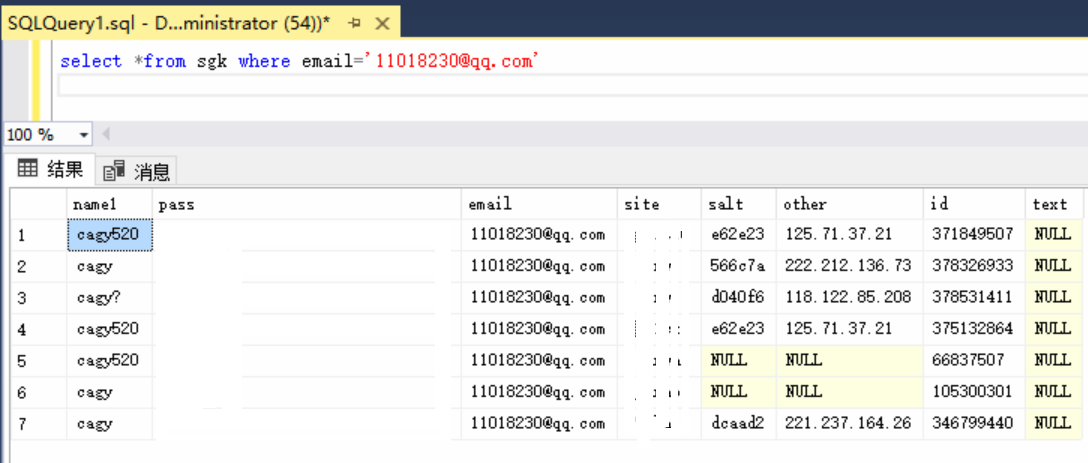Select row 7 header
Image resolution: width=1088 pixels, height=463 pixels.
tap(39, 423)
